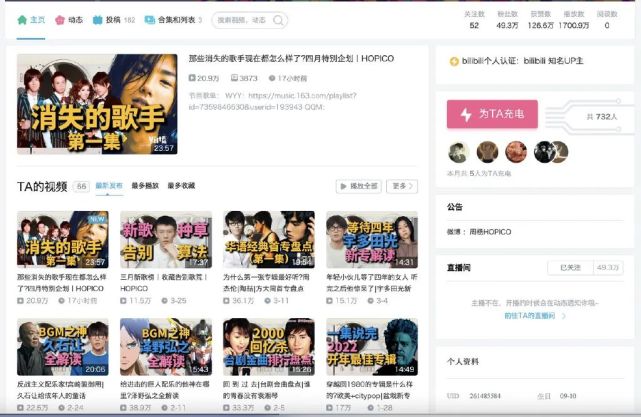The height and width of the screenshot is (417, 641).
Task: Expand 更多 videos with the chevron
Action: point(403,186)
